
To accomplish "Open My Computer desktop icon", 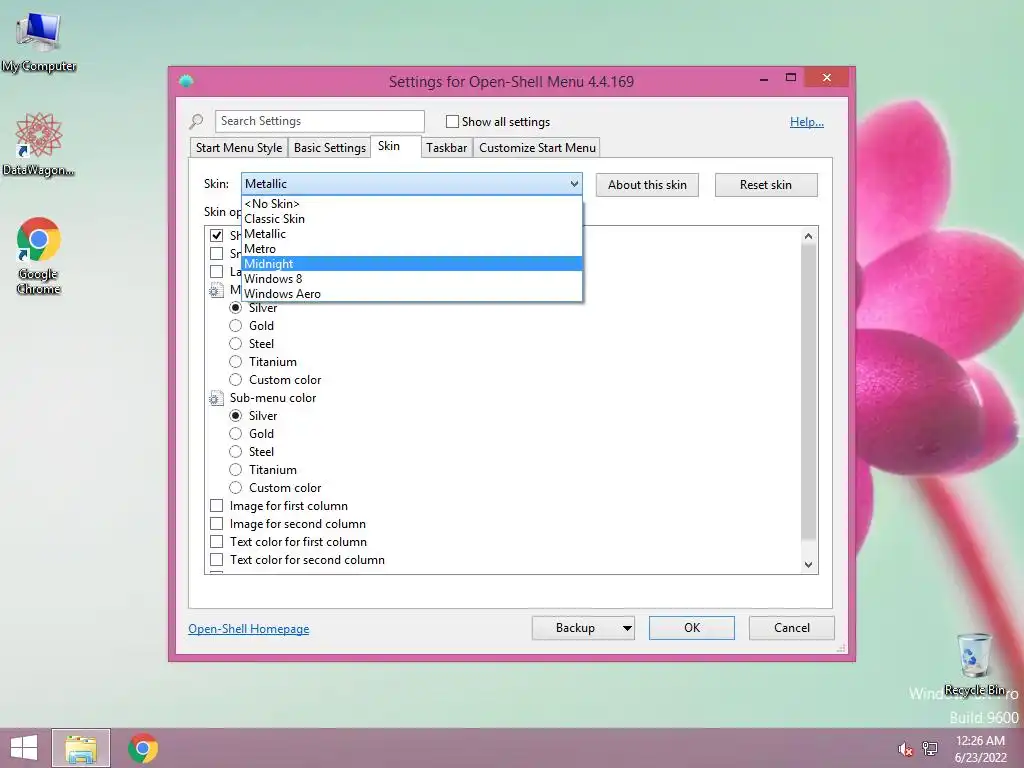I will click(x=39, y=42).
